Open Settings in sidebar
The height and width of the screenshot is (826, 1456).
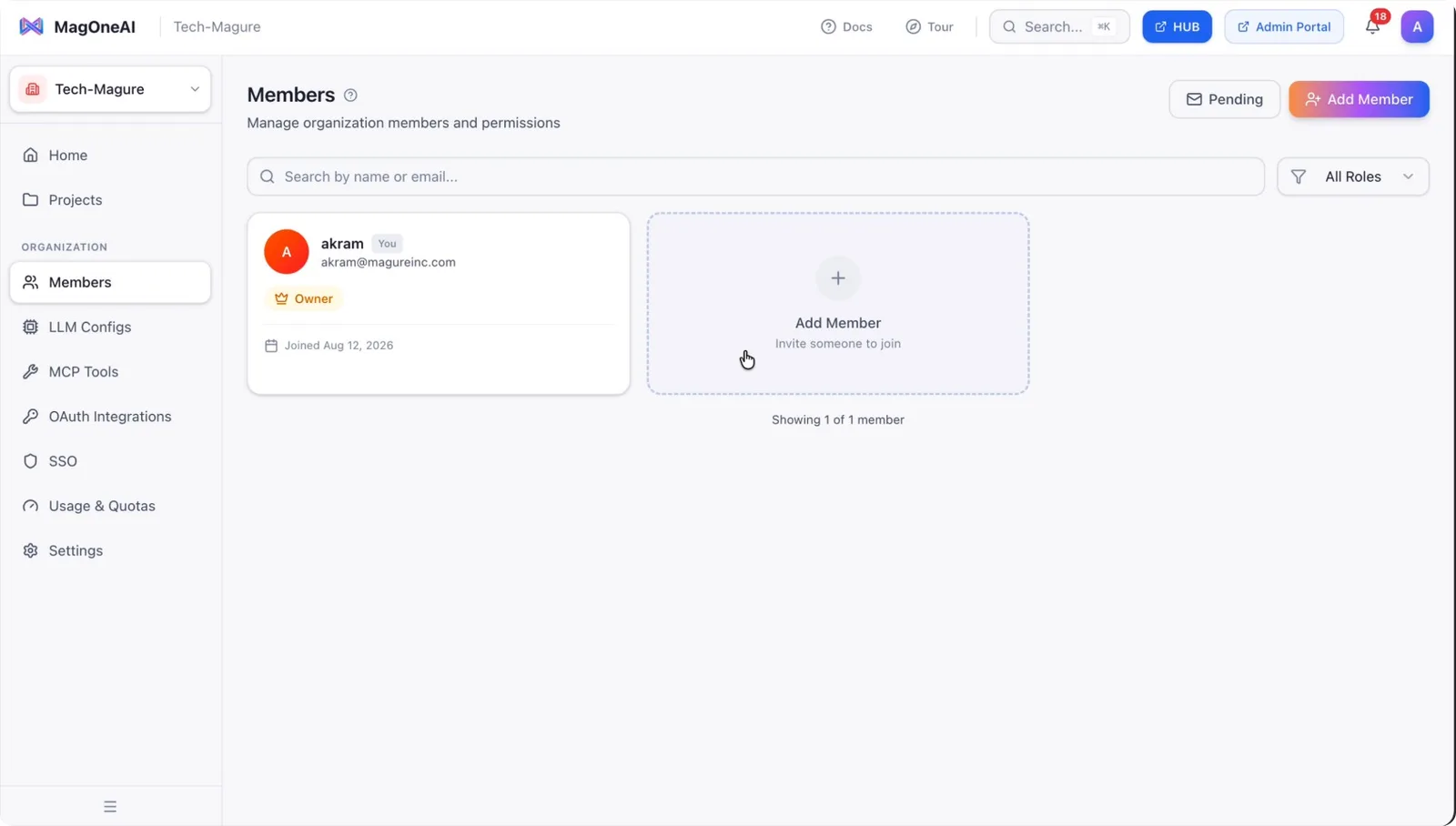(x=110, y=550)
